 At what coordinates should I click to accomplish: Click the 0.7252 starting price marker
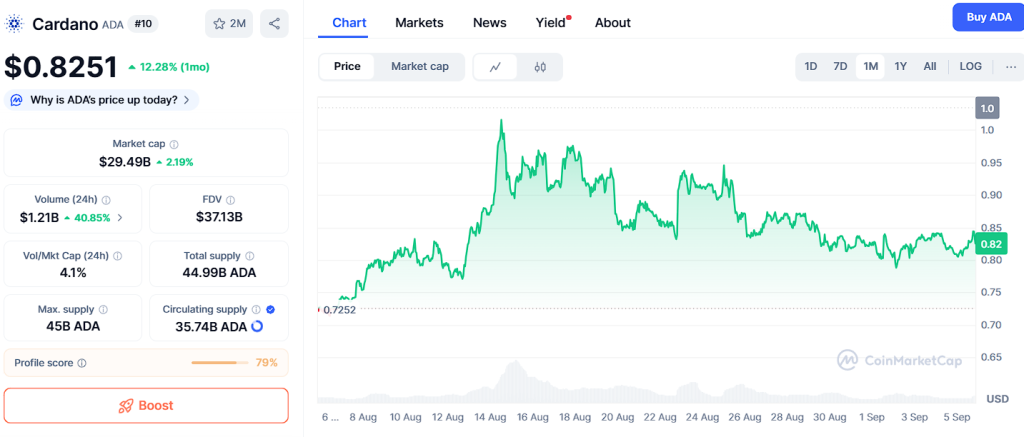pos(340,310)
